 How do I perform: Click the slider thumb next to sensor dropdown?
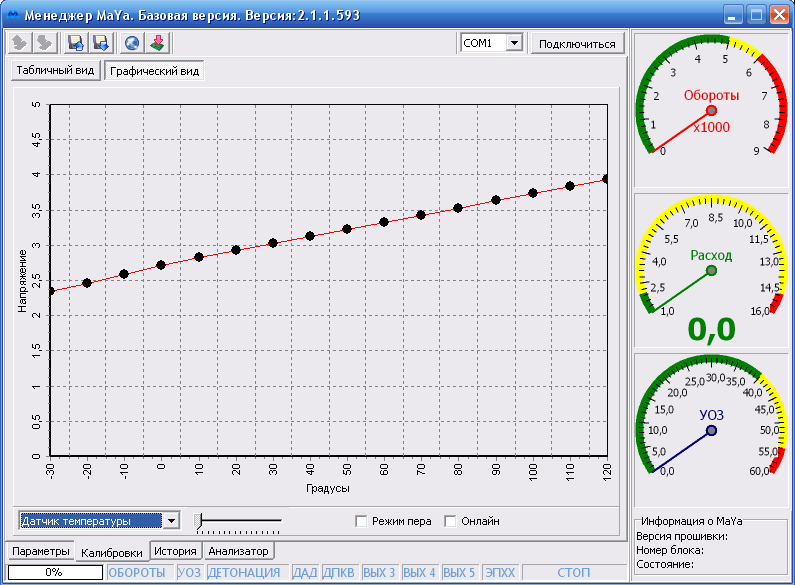pyautogui.click(x=199, y=521)
